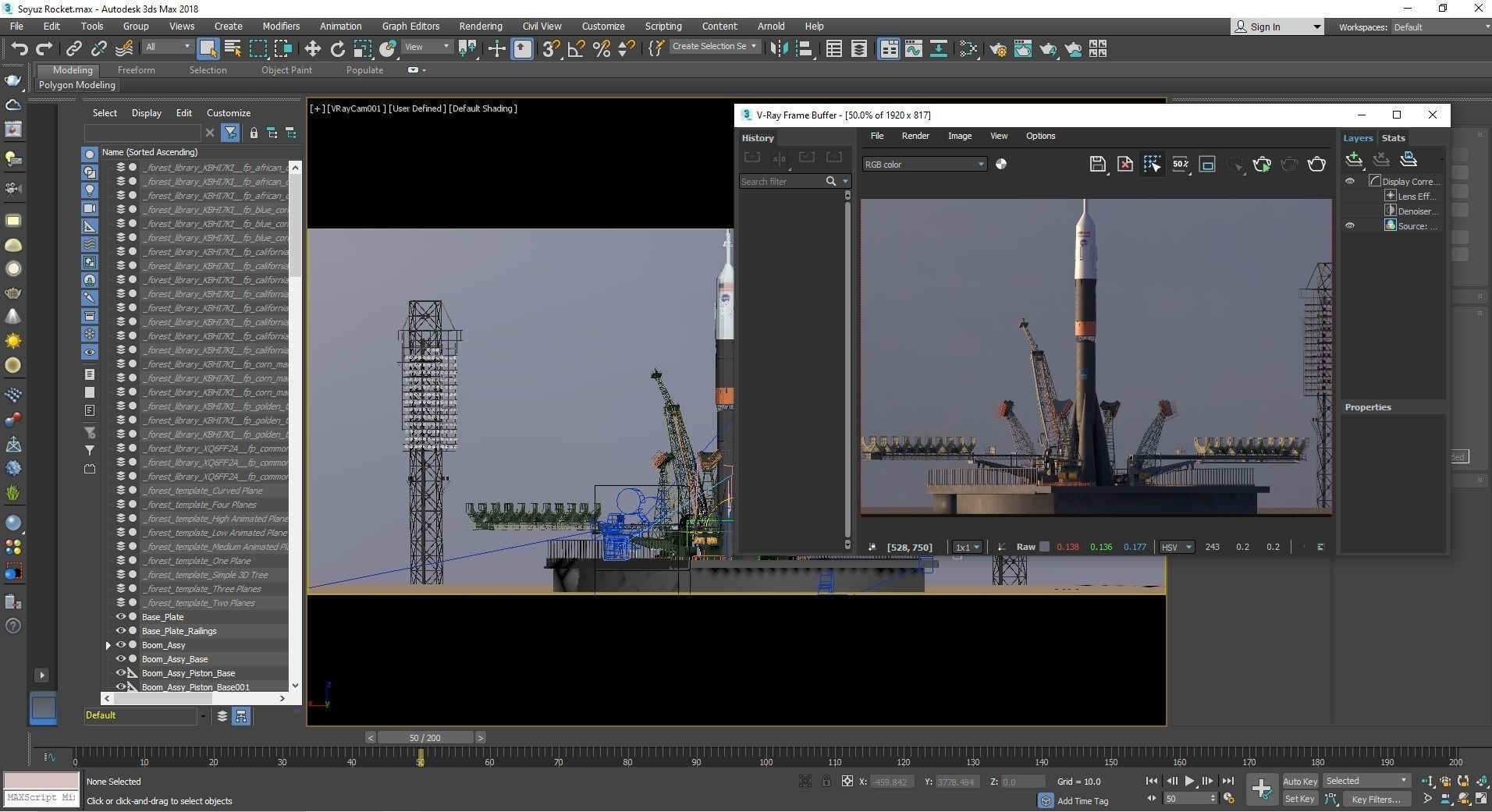The width and height of the screenshot is (1492, 812).
Task: Click the Redo arrow in main toolbar
Action: click(44, 49)
